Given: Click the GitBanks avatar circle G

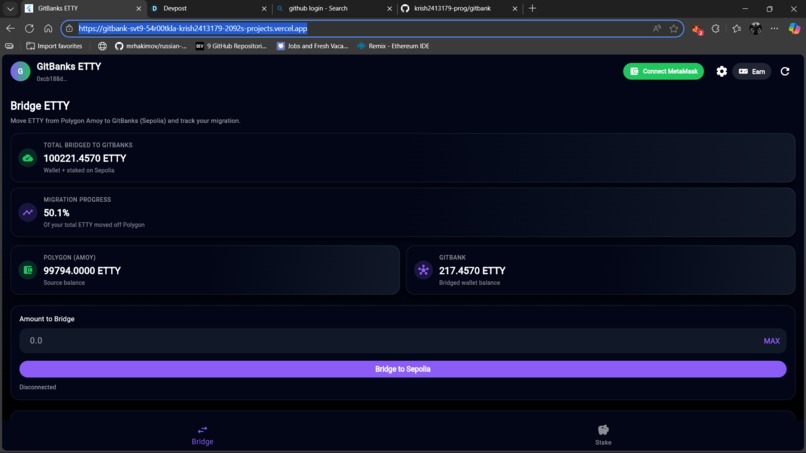Looking at the screenshot, I should click(21, 71).
